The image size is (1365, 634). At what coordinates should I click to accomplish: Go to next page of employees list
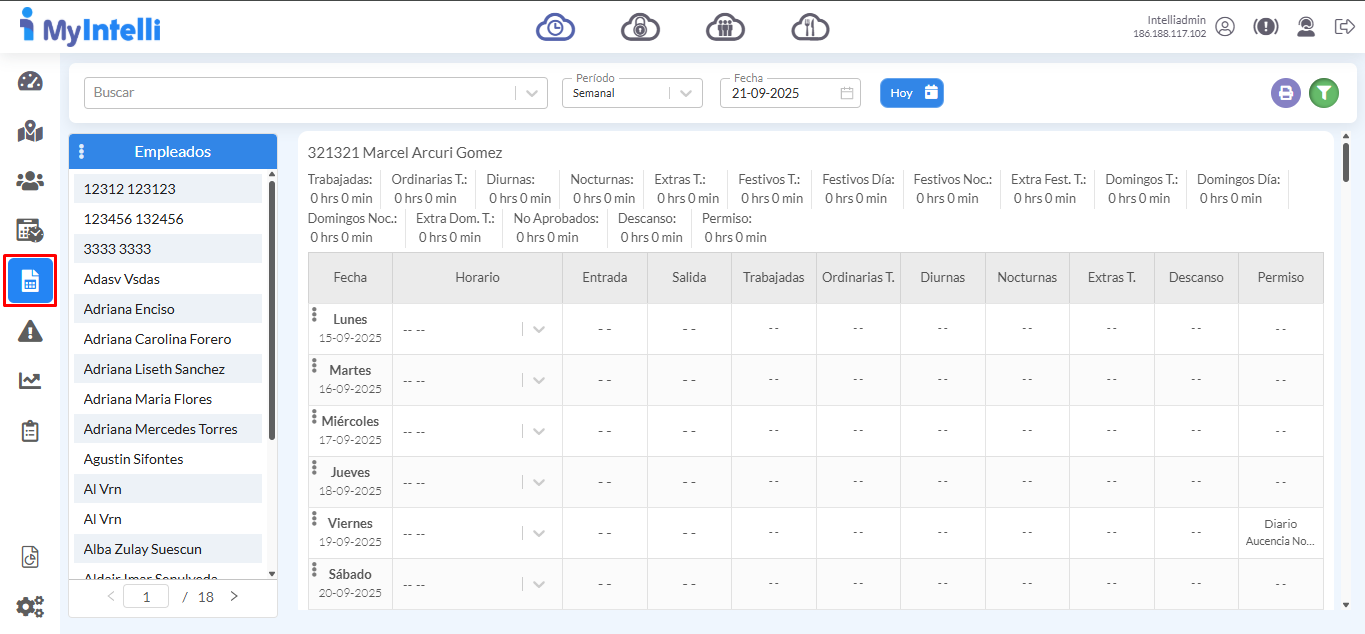coord(234,597)
